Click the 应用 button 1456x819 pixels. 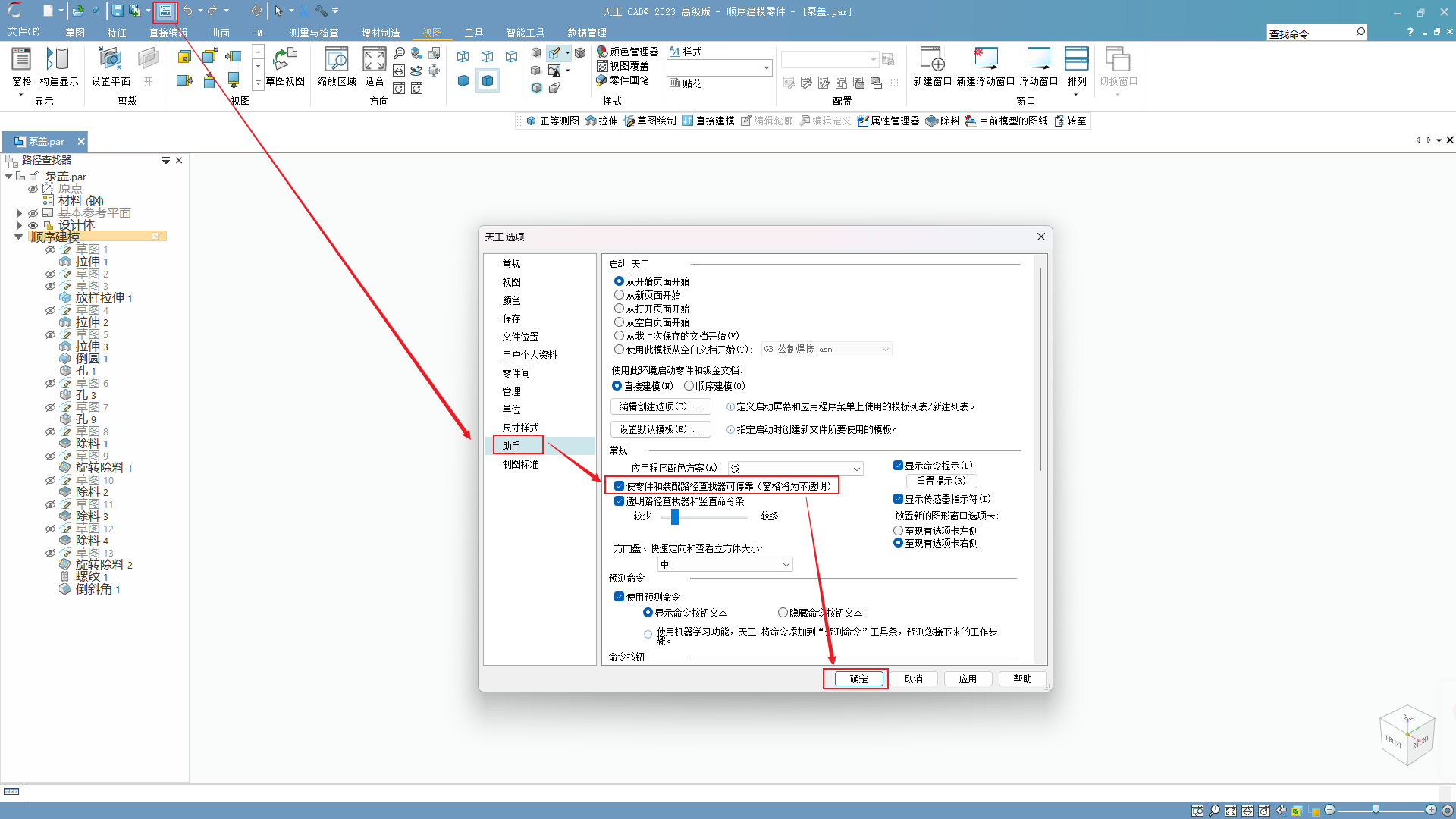(x=968, y=679)
